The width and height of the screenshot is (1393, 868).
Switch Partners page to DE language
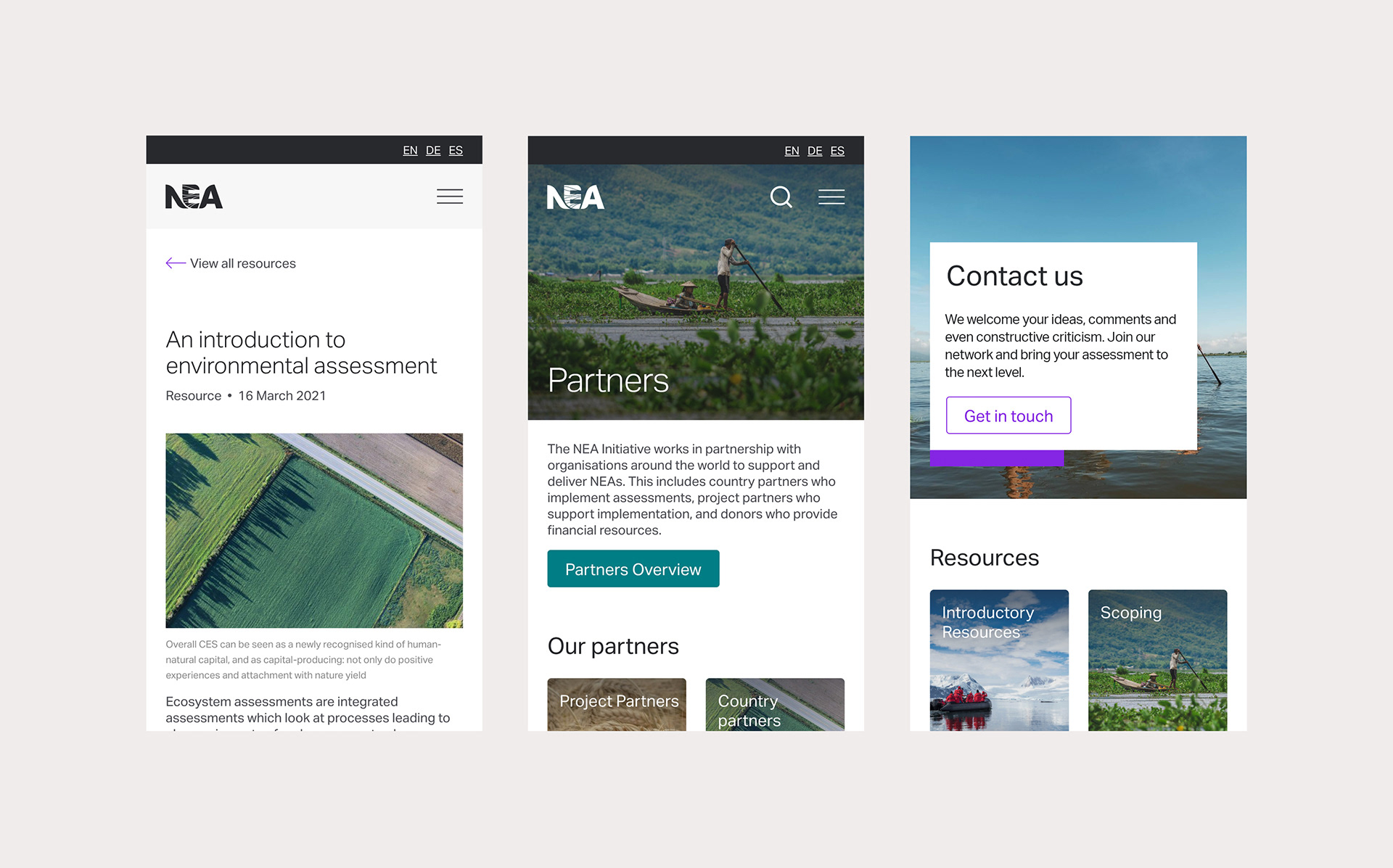point(815,151)
